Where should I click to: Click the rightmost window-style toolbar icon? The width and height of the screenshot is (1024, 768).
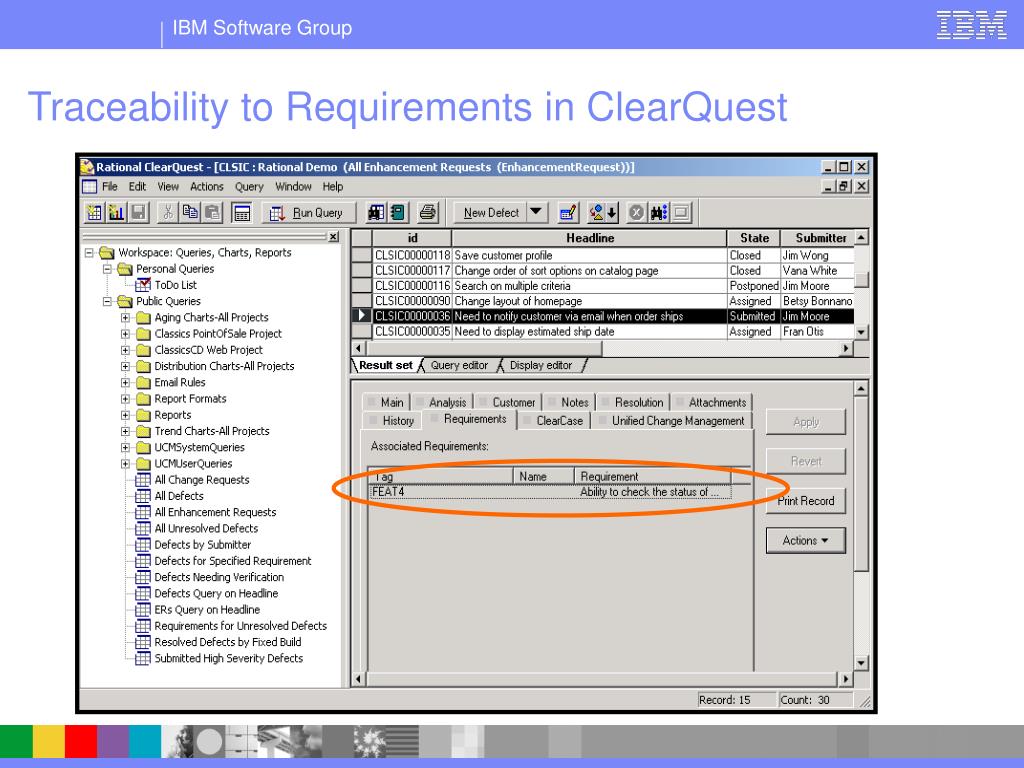[681, 213]
